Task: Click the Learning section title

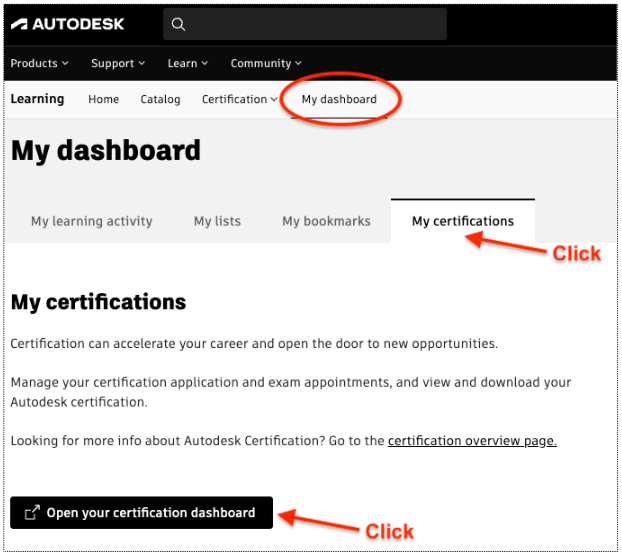Action: [x=37, y=99]
